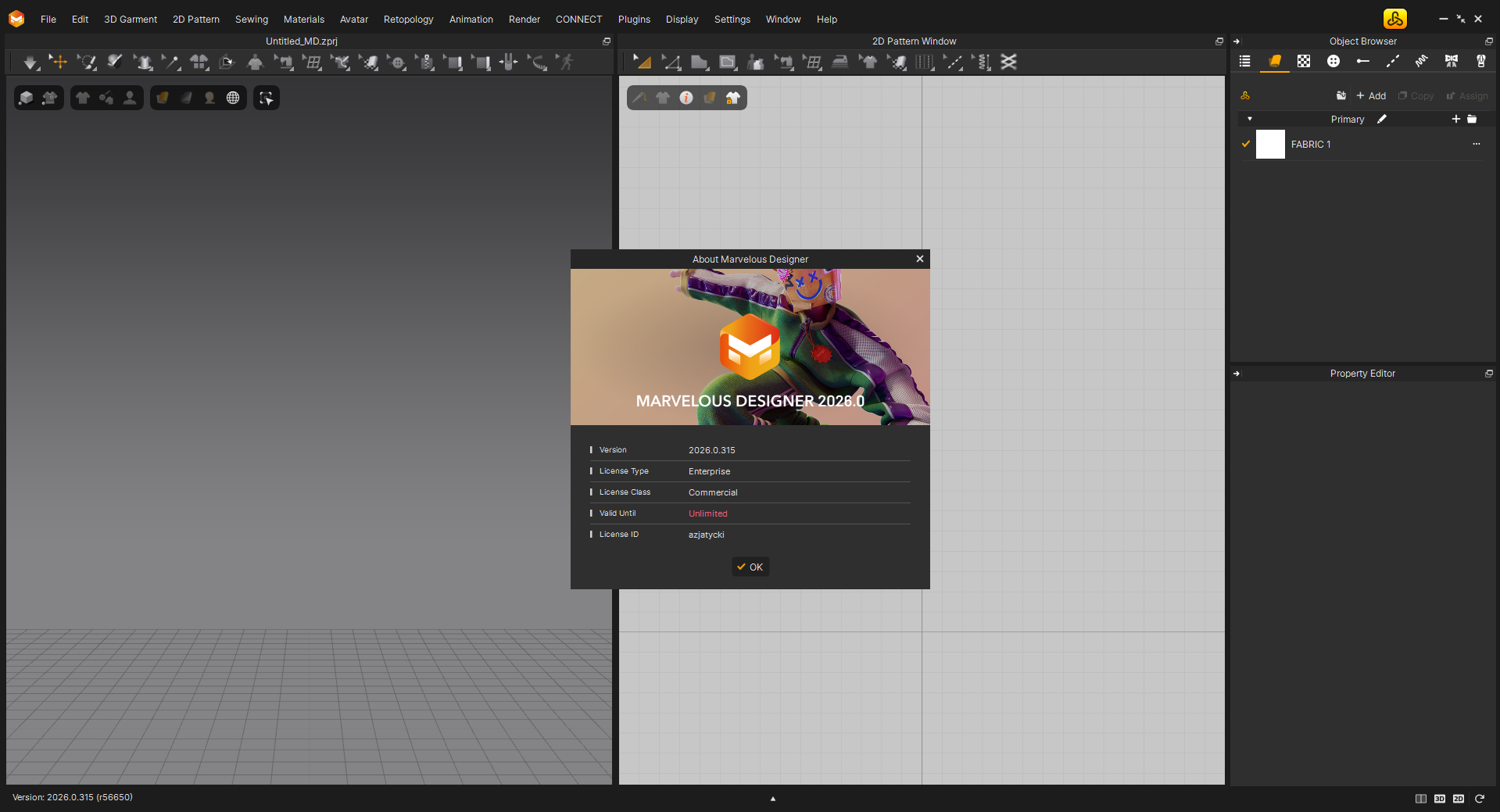This screenshot has width=1500, height=812.
Task: Switch to 3D-only layout in status bar
Action: pos(1440,799)
